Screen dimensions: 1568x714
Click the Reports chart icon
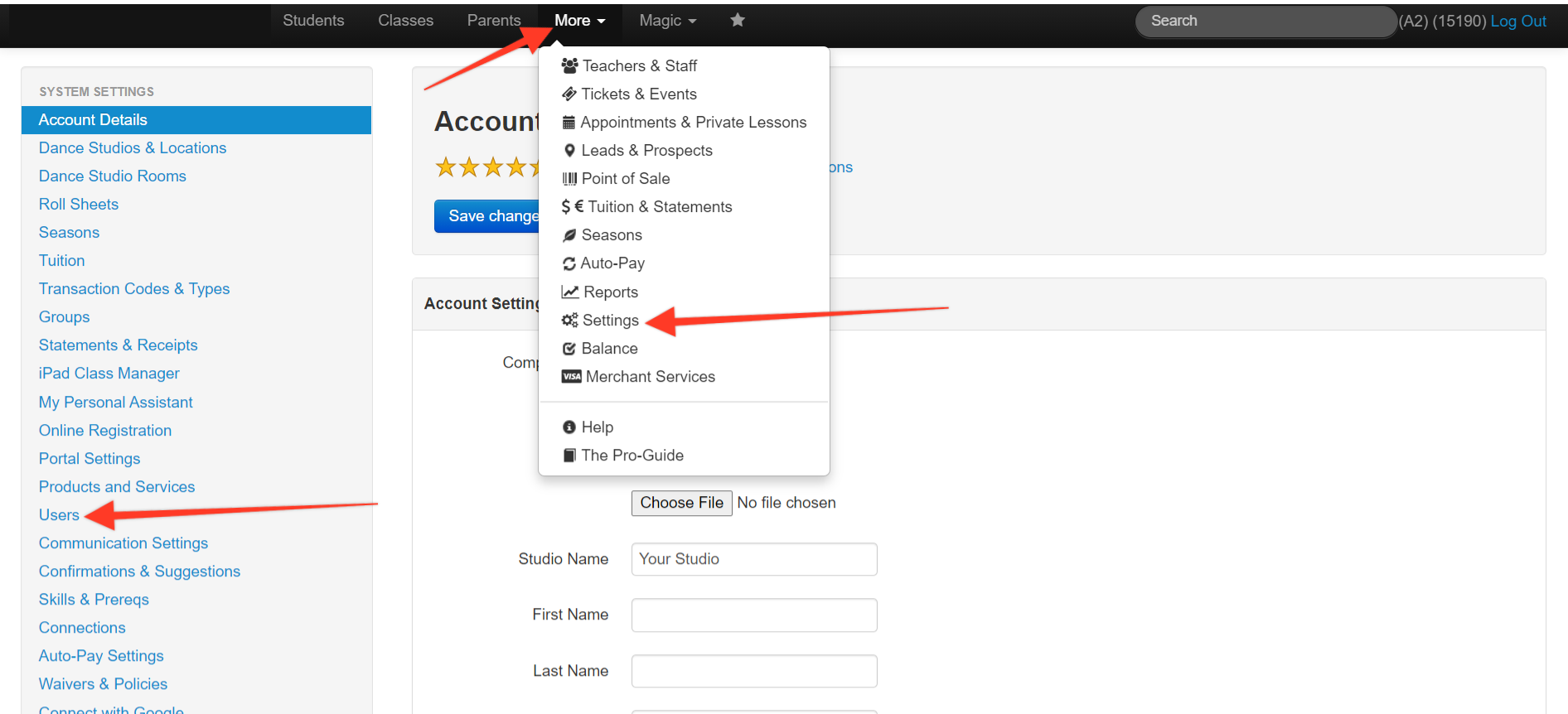point(570,292)
